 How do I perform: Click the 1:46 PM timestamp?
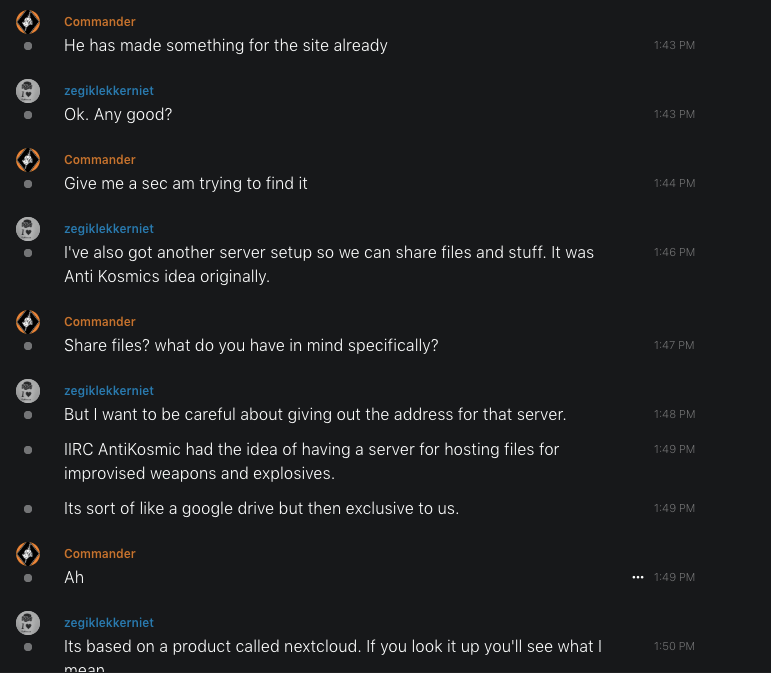[x=674, y=253]
